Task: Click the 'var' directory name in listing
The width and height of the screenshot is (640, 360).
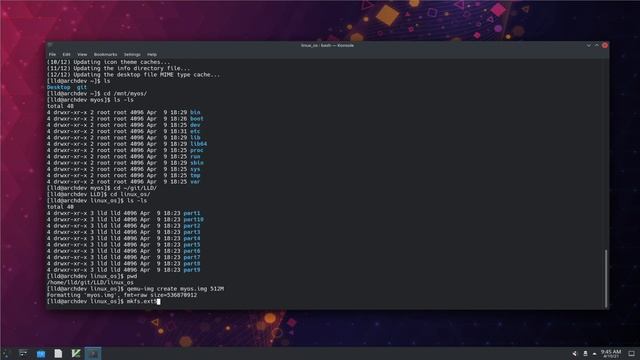Action: tap(195, 182)
